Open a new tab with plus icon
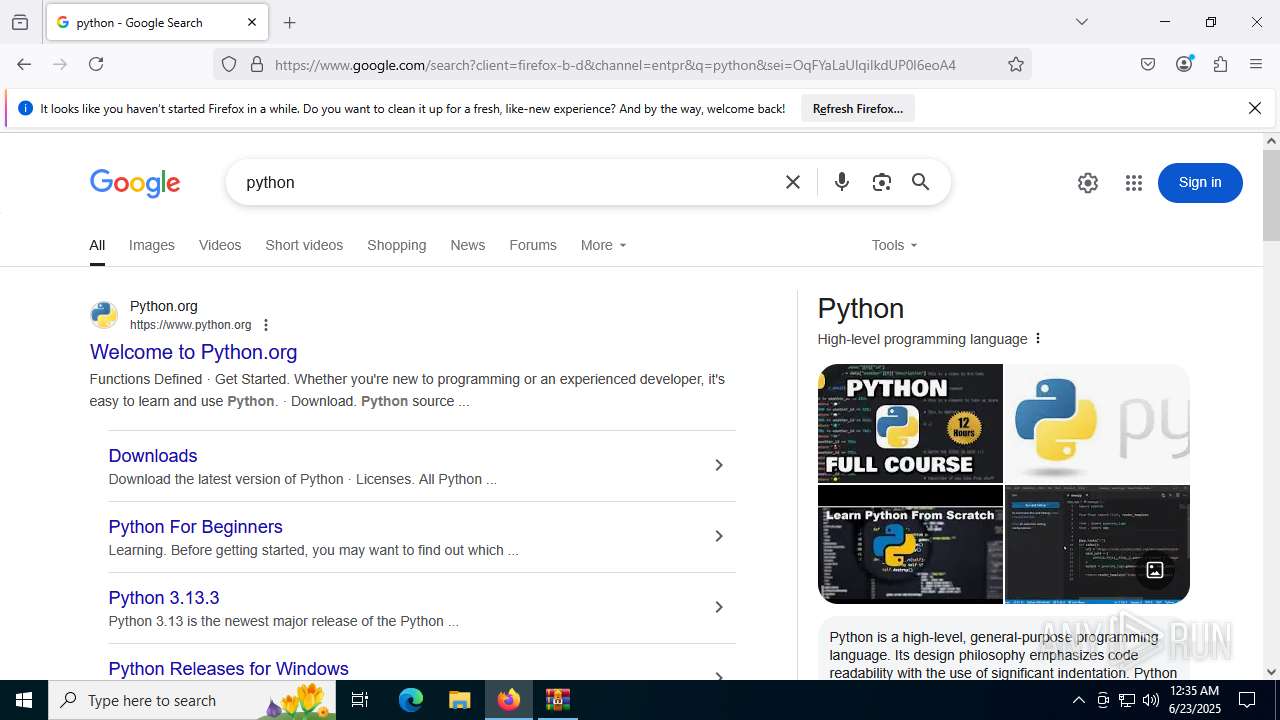The height and width of the screenshot is (720, 1280). pos(290,22)
